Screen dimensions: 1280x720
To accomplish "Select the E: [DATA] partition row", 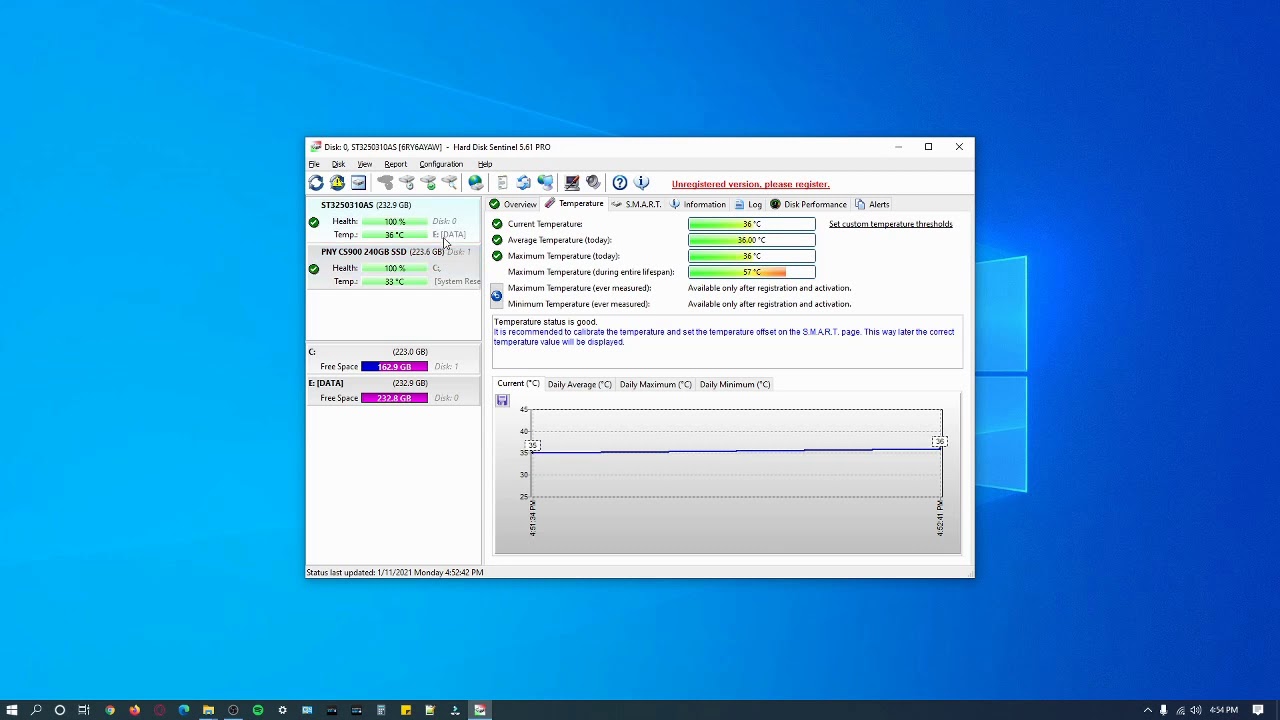I will tap(394, 390).
